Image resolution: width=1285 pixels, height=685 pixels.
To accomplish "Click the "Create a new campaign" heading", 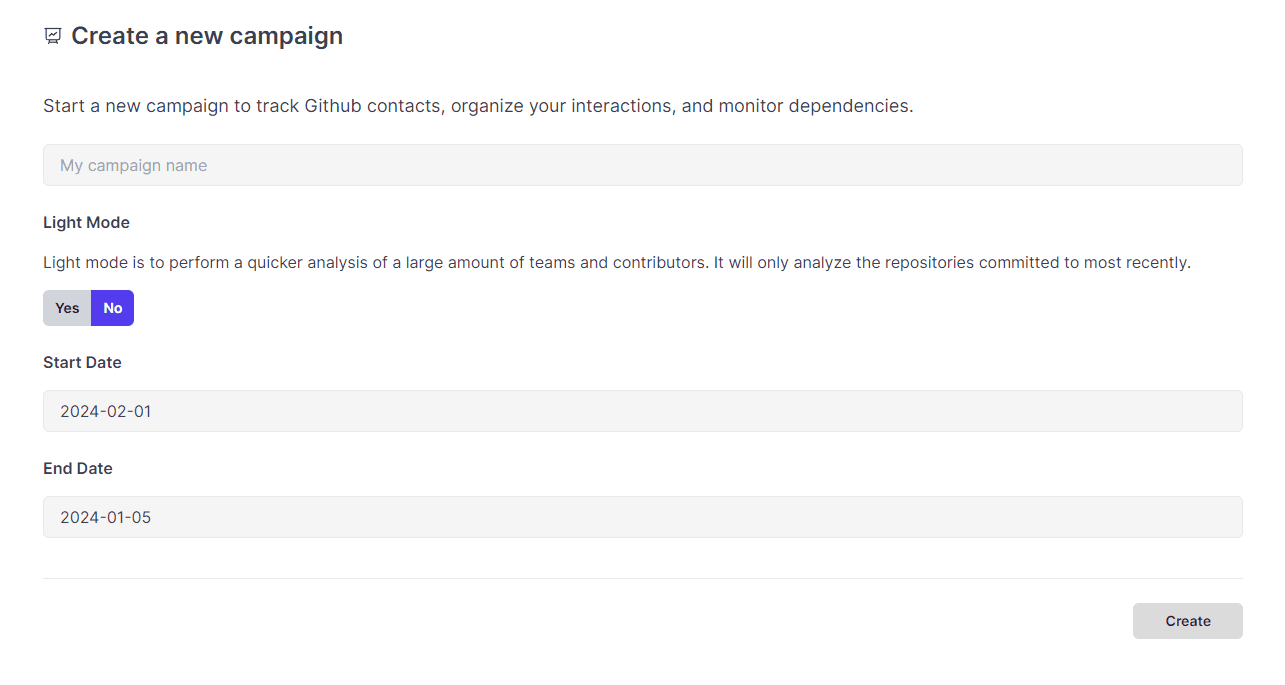I will (207, 36).
